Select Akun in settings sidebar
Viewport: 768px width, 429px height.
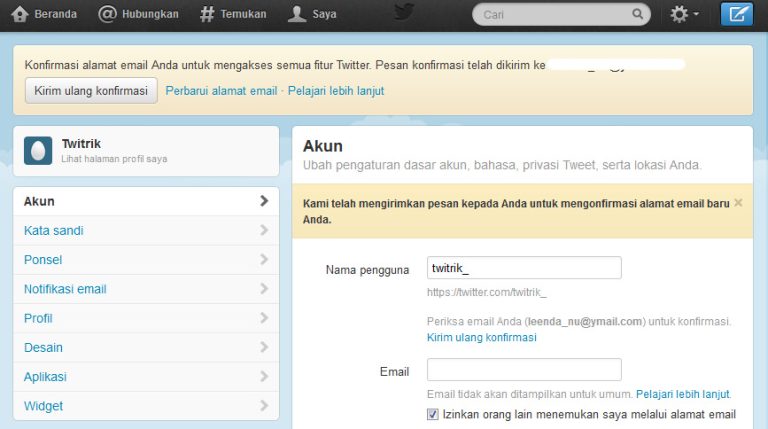click(146, 201)
